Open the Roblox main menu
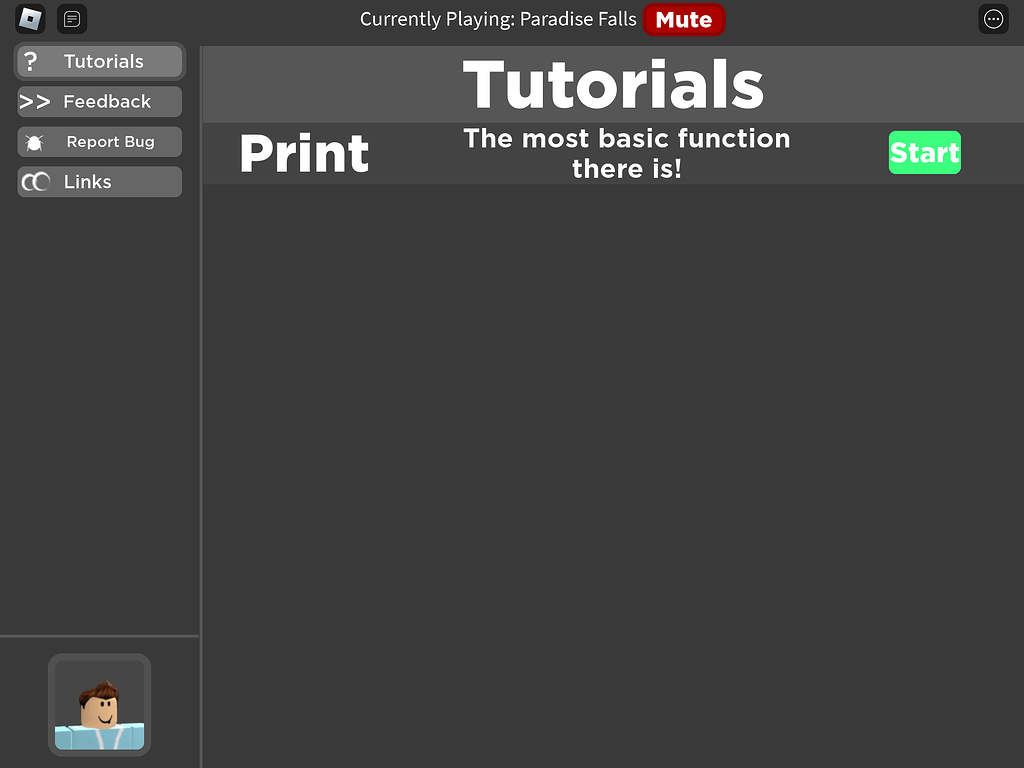 29,19
